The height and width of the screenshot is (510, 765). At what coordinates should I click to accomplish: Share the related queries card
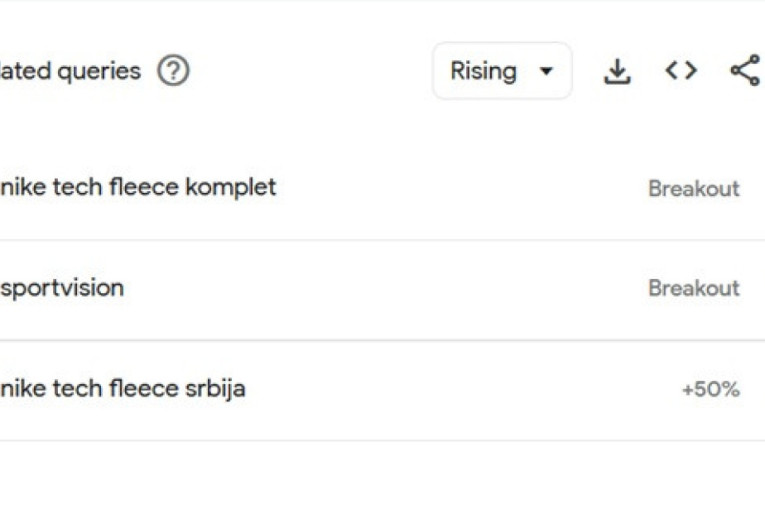click(744, 71)
